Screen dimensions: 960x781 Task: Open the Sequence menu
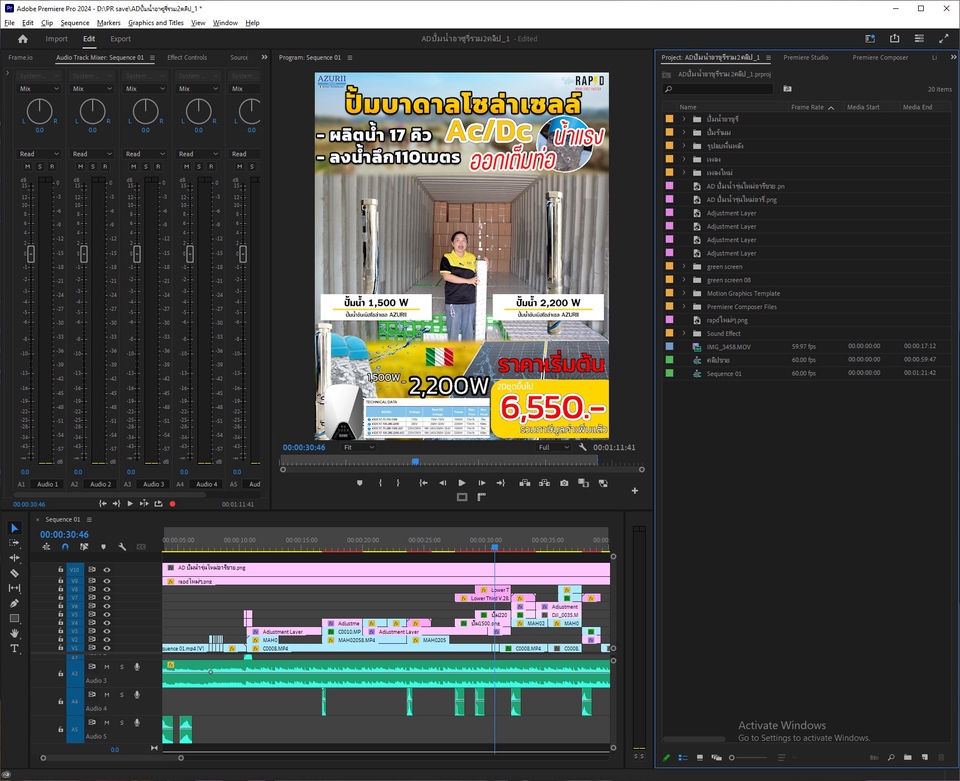tap(75, 23)
